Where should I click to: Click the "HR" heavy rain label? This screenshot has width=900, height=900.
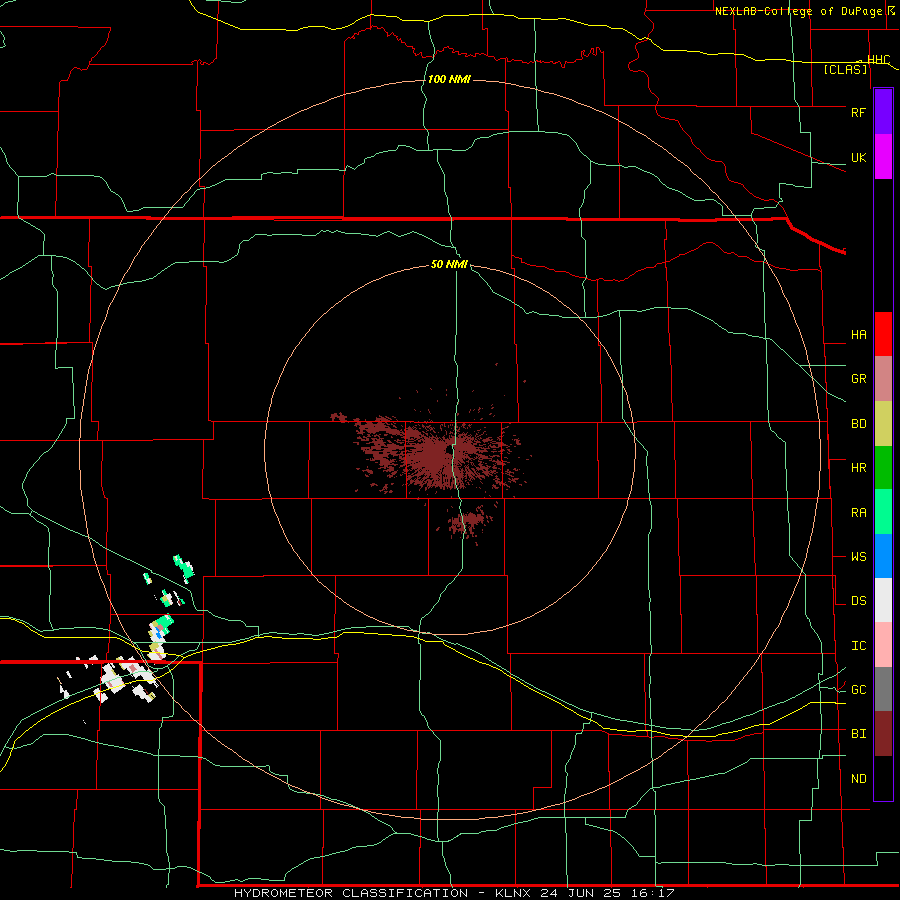(859, 467)
